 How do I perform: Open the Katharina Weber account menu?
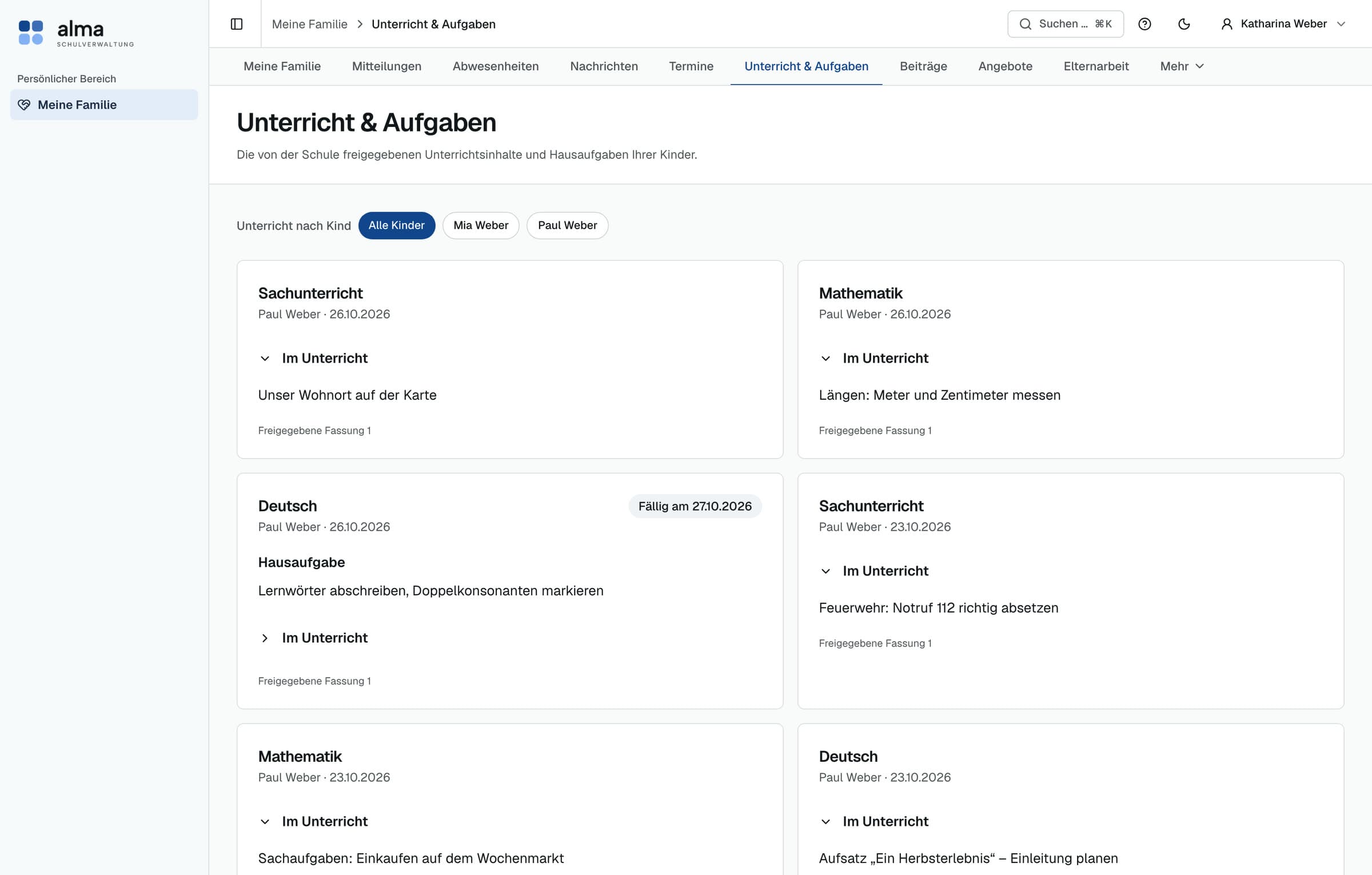point(1283,24)
